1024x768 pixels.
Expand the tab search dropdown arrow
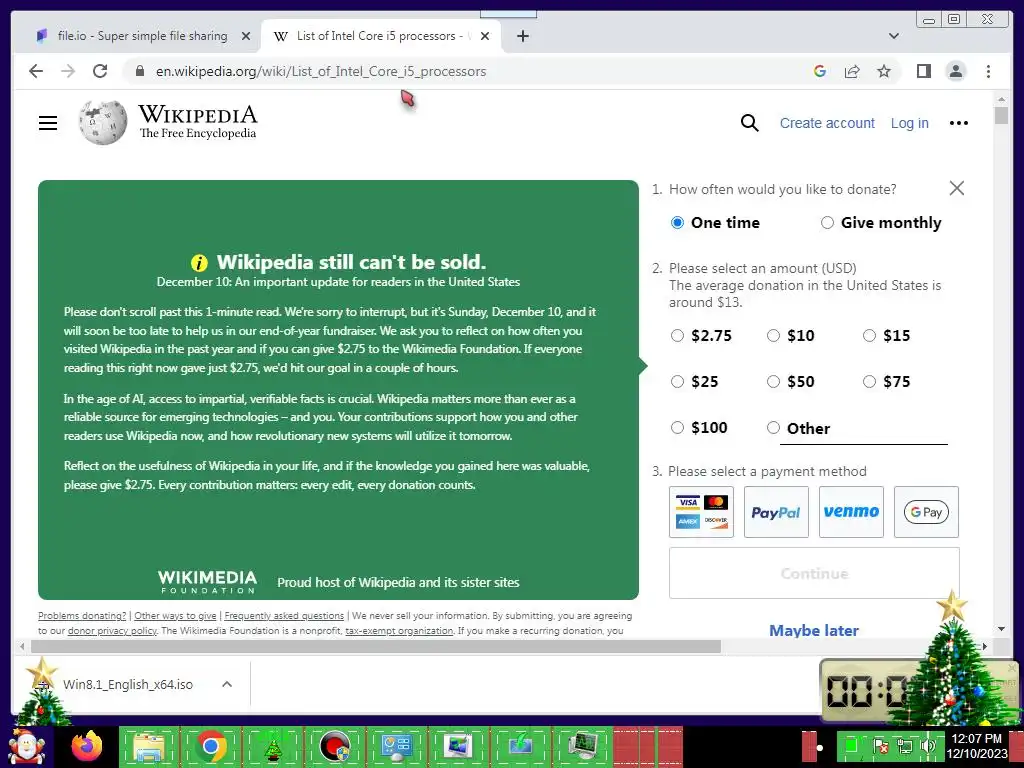(894, 36)
